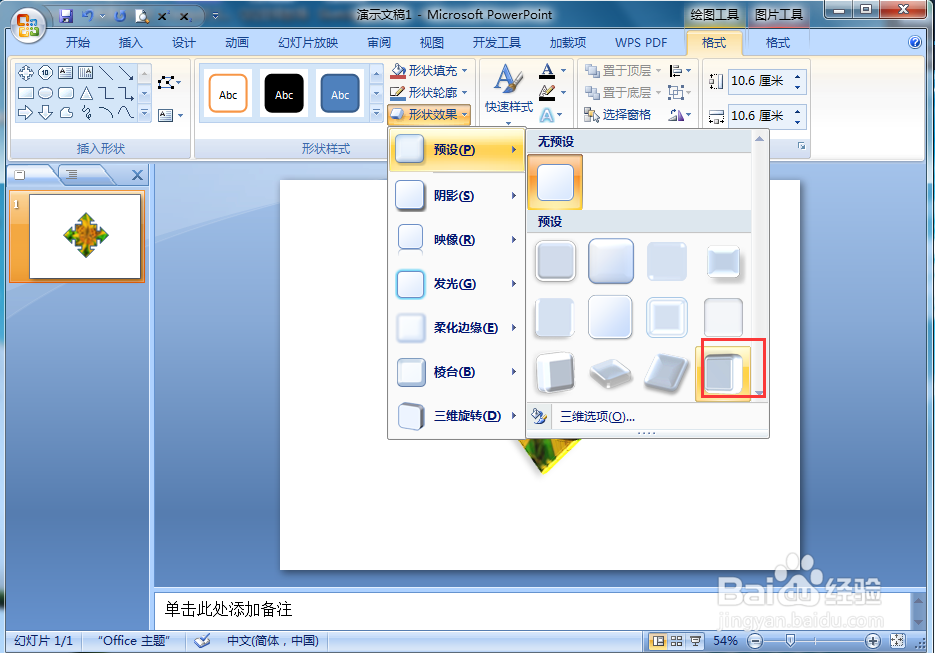The width and height of the screenshot is (935, 653).
Task: Expand the insert shapes gallery
Action: pyautogui.click(x=144, y=112)
